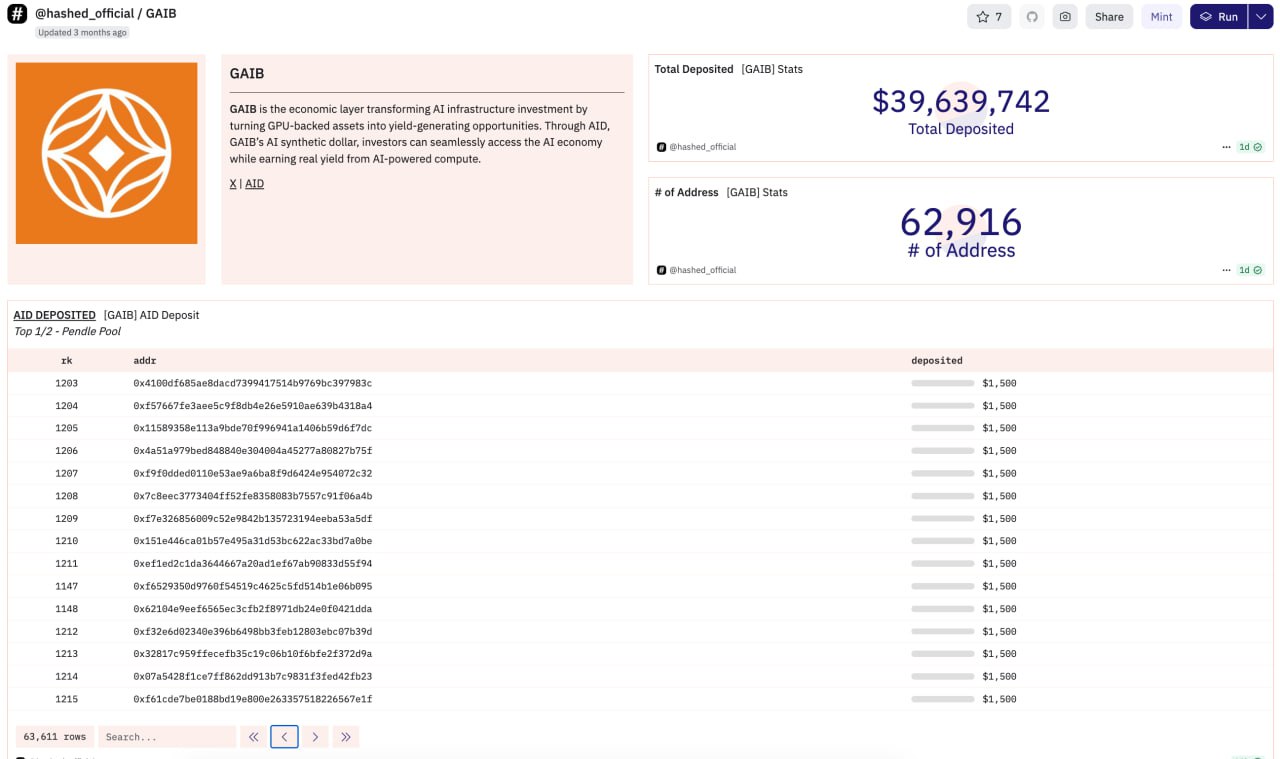Star the GAIB dashboard
Image resolution: width=1280 pixels, height=759 pixels.
(989, 17)
